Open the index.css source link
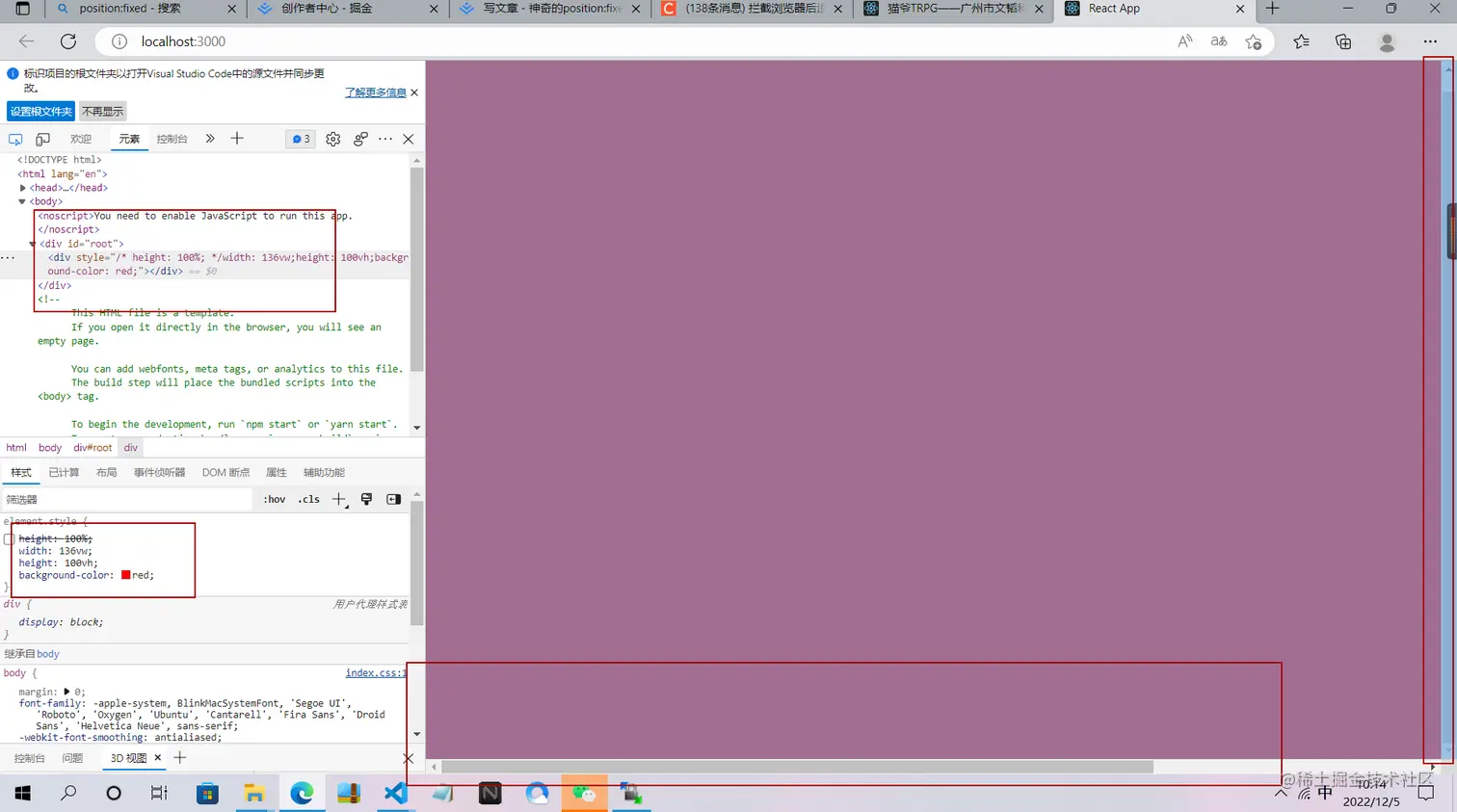Screen dimensions: 1457x812 (x=376, y=673)
